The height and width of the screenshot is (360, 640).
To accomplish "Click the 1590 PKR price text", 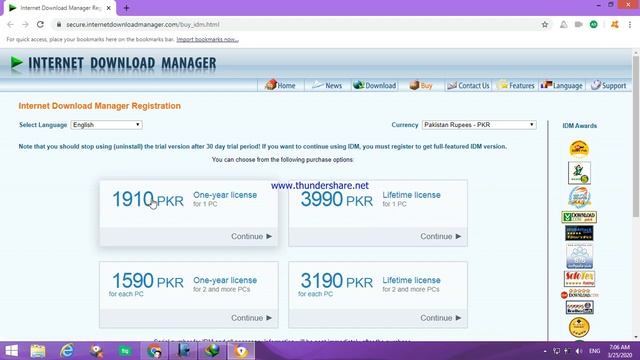I will [148, 281].
